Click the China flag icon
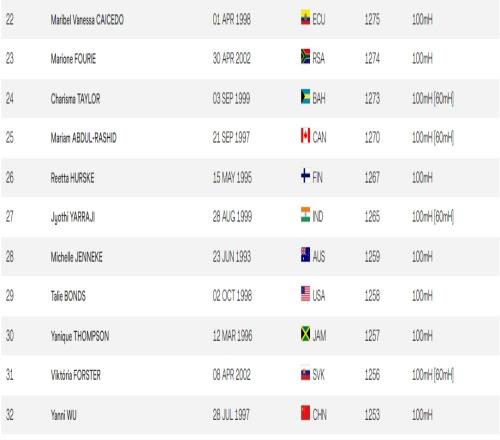This screenshot has width=500, height=440. (x=305, y=412)
